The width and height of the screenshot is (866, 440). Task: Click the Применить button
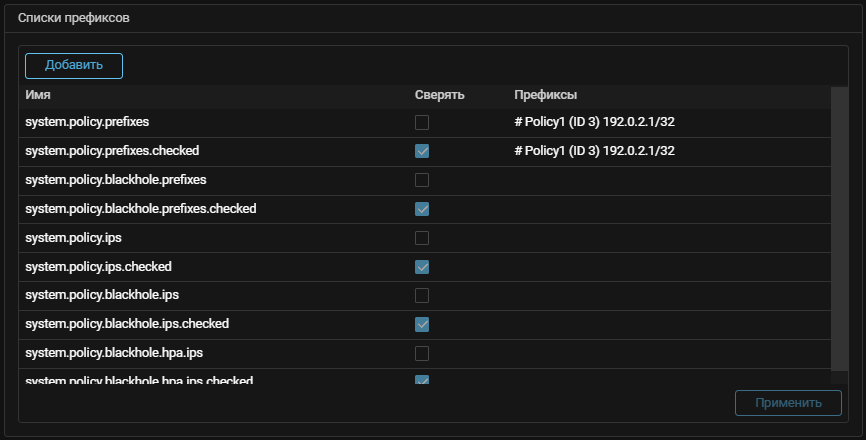pyautogui.click(x=788, y=403)
